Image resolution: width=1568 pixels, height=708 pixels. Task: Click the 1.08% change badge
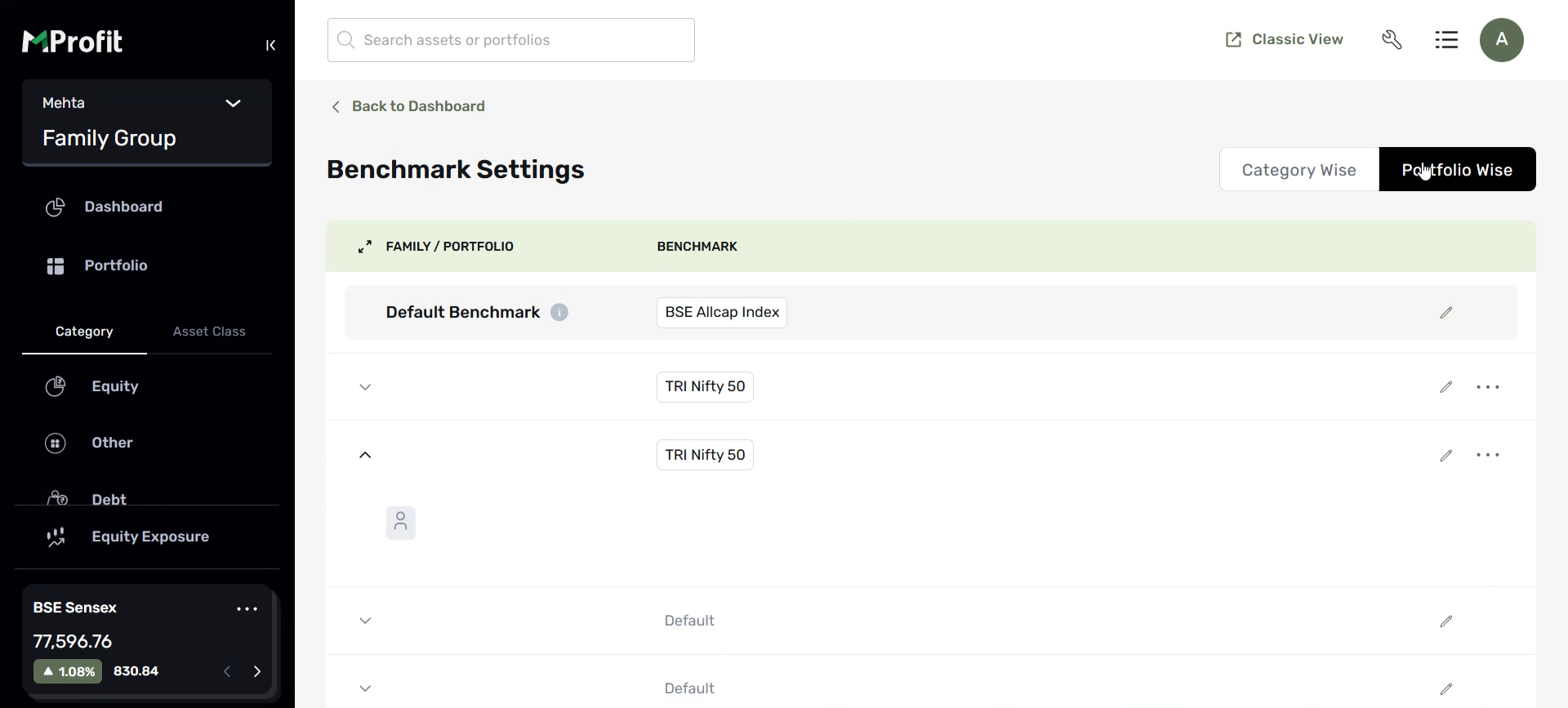[x=68, y=671]
